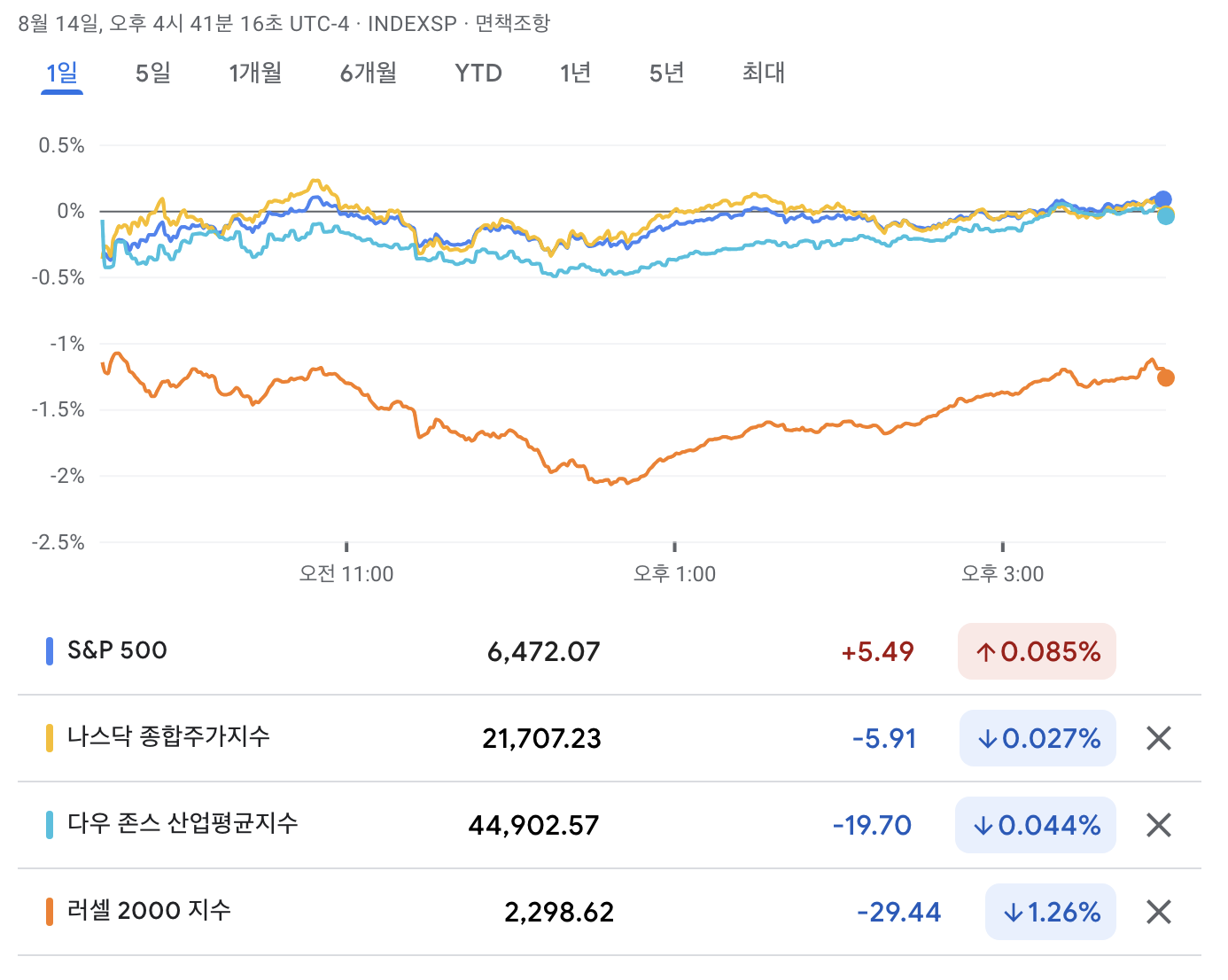Screen dimensions: 1228x980
Task: Switch to the 최대 range tab
Action: pyautogui.click(x=764, y=73)
